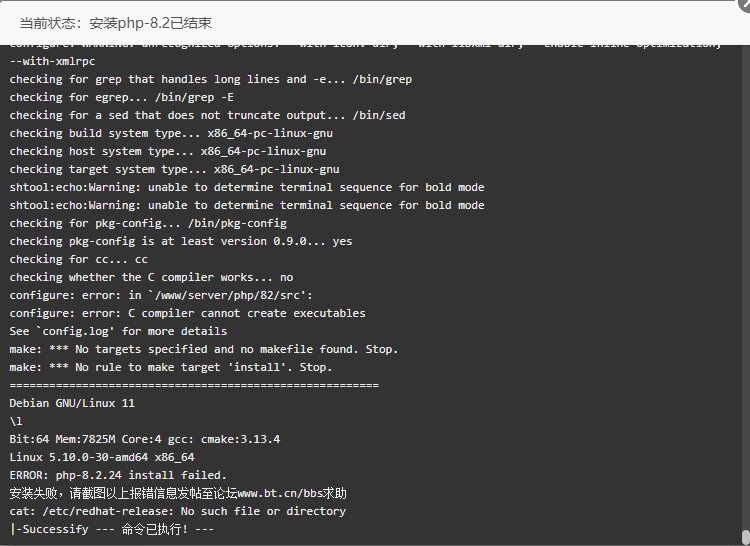Click 'checking whether the C compiler works' line
This screenshot has height=546, width=750.
pyautogui.click(x=151, y=277)
